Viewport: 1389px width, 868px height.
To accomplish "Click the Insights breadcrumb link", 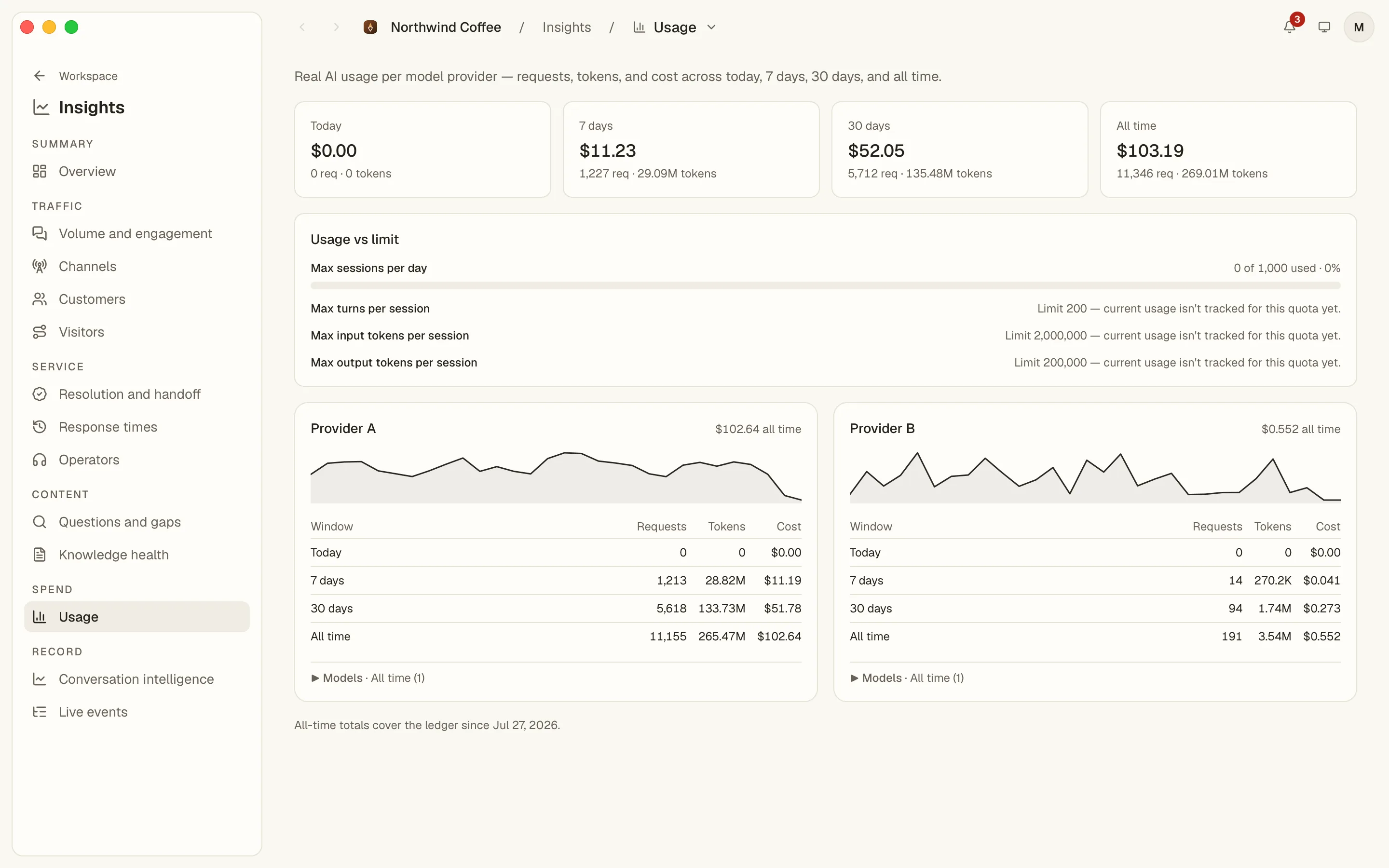I will 566,27.
